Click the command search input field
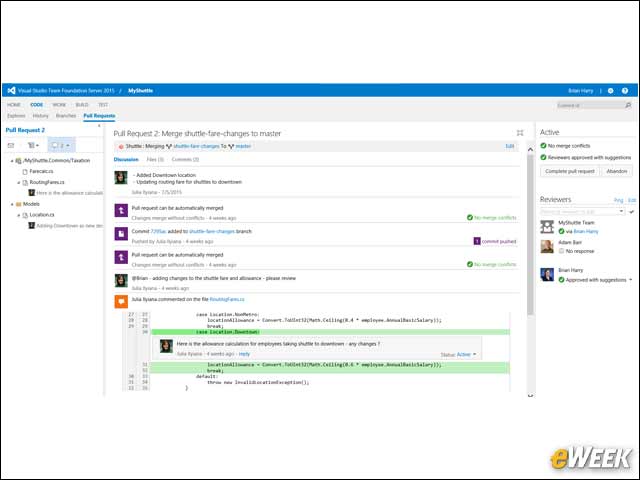640x480 pixels. click(x=590, y=105)
